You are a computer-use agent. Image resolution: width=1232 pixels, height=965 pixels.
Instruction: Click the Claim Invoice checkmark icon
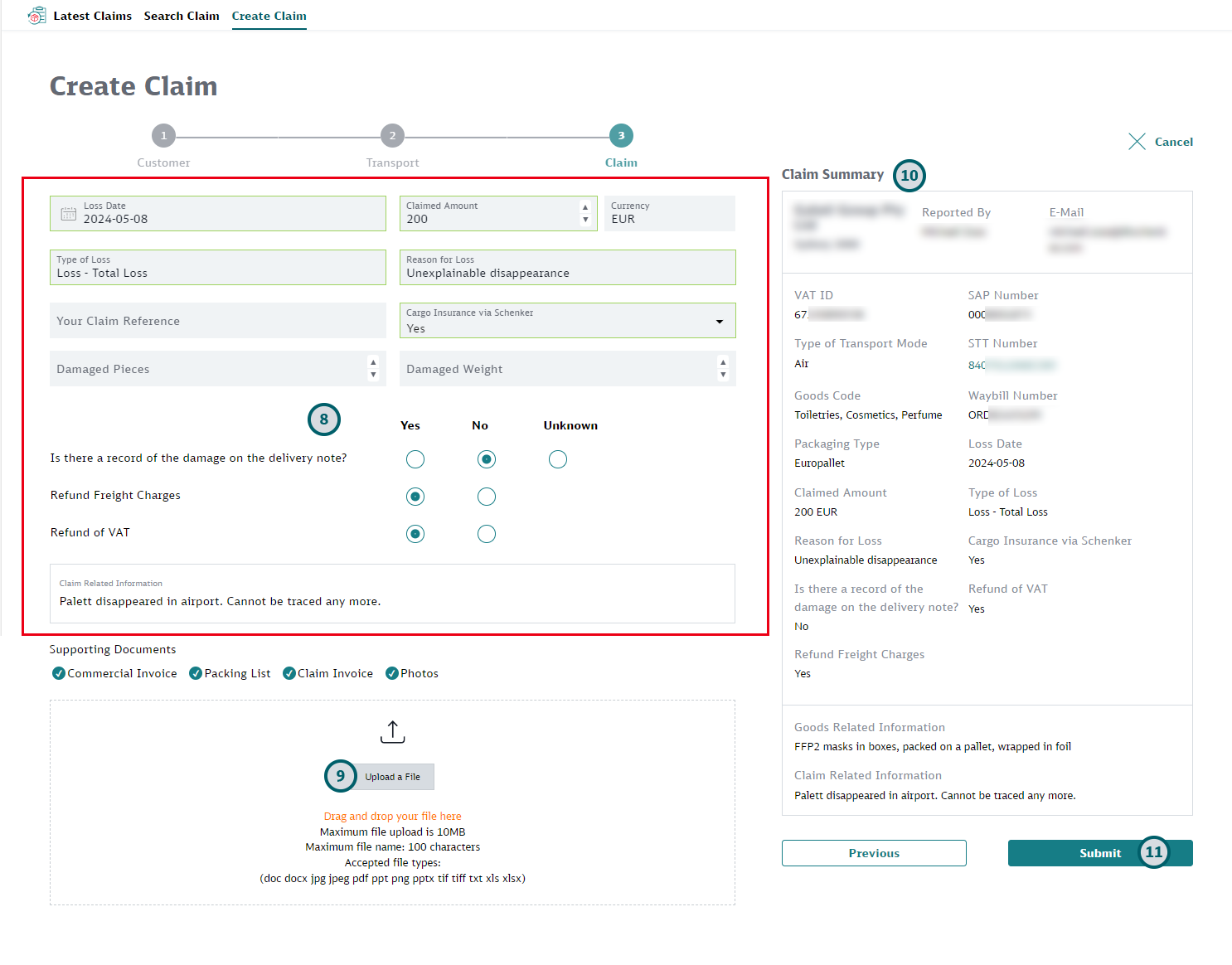(x=289, y=673)
